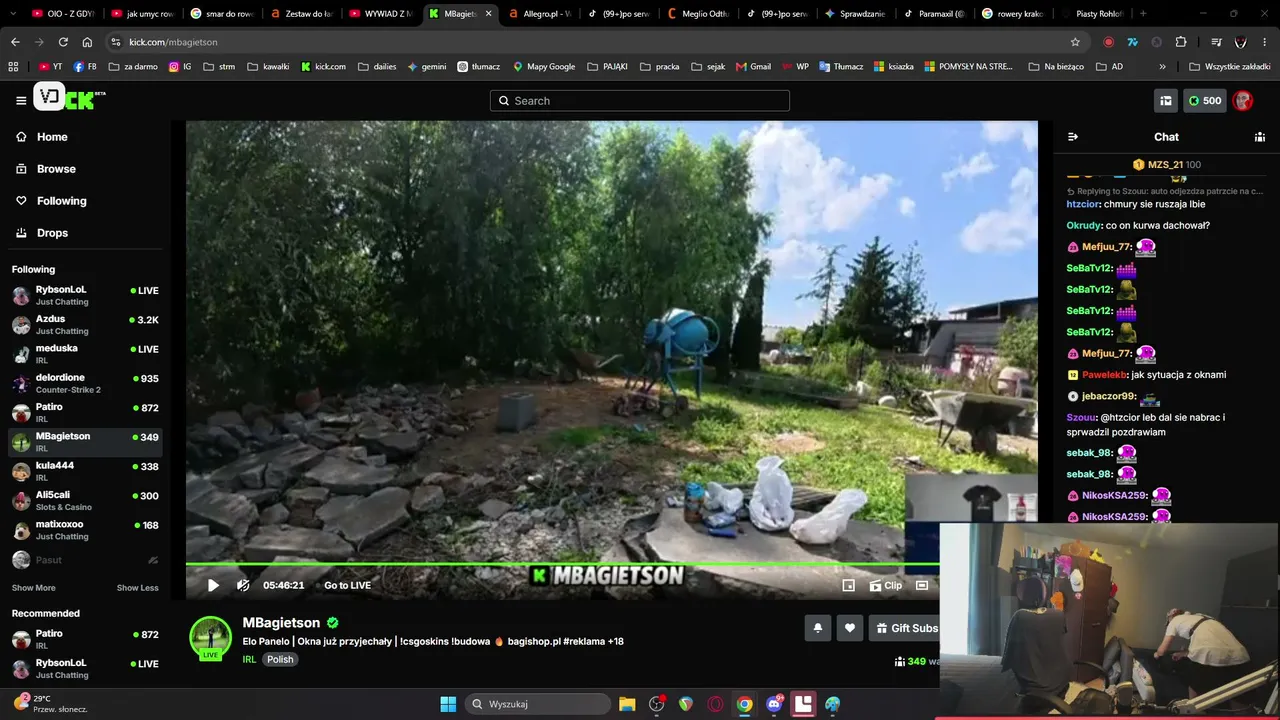Screen dimensions: 1280x720
Task: Open File Explorer from the taskbar
Action: [627, 704]
